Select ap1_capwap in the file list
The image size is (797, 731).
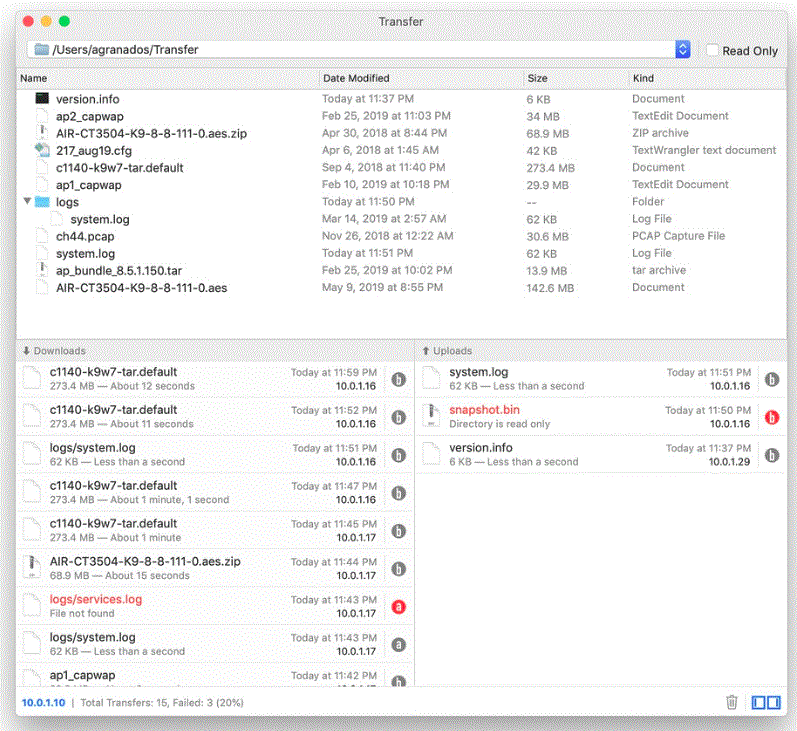[x=88, y=185]
